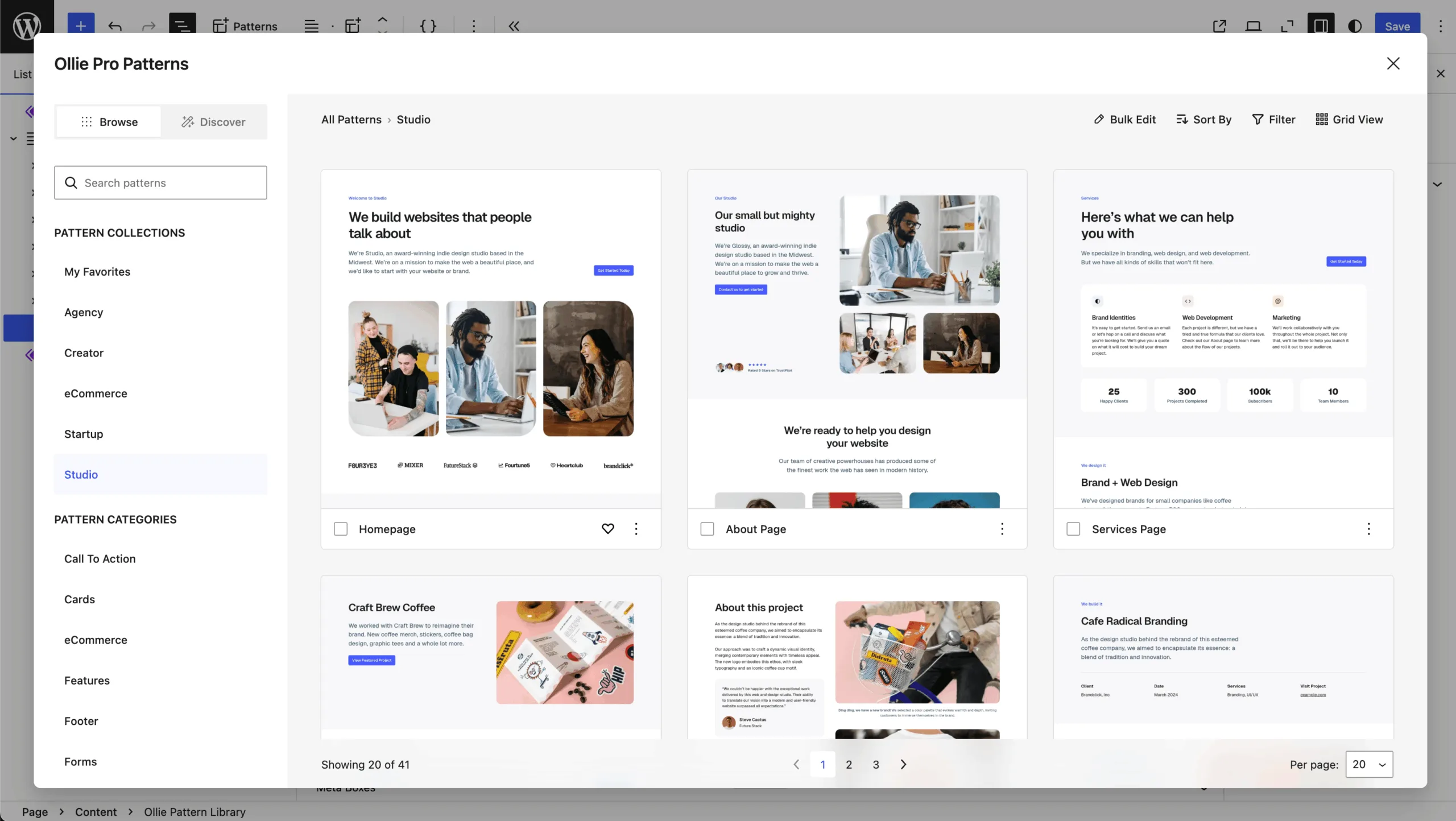
Task: Go to next page of patterns
Action: pyautogui.click(x=903, y=764)
